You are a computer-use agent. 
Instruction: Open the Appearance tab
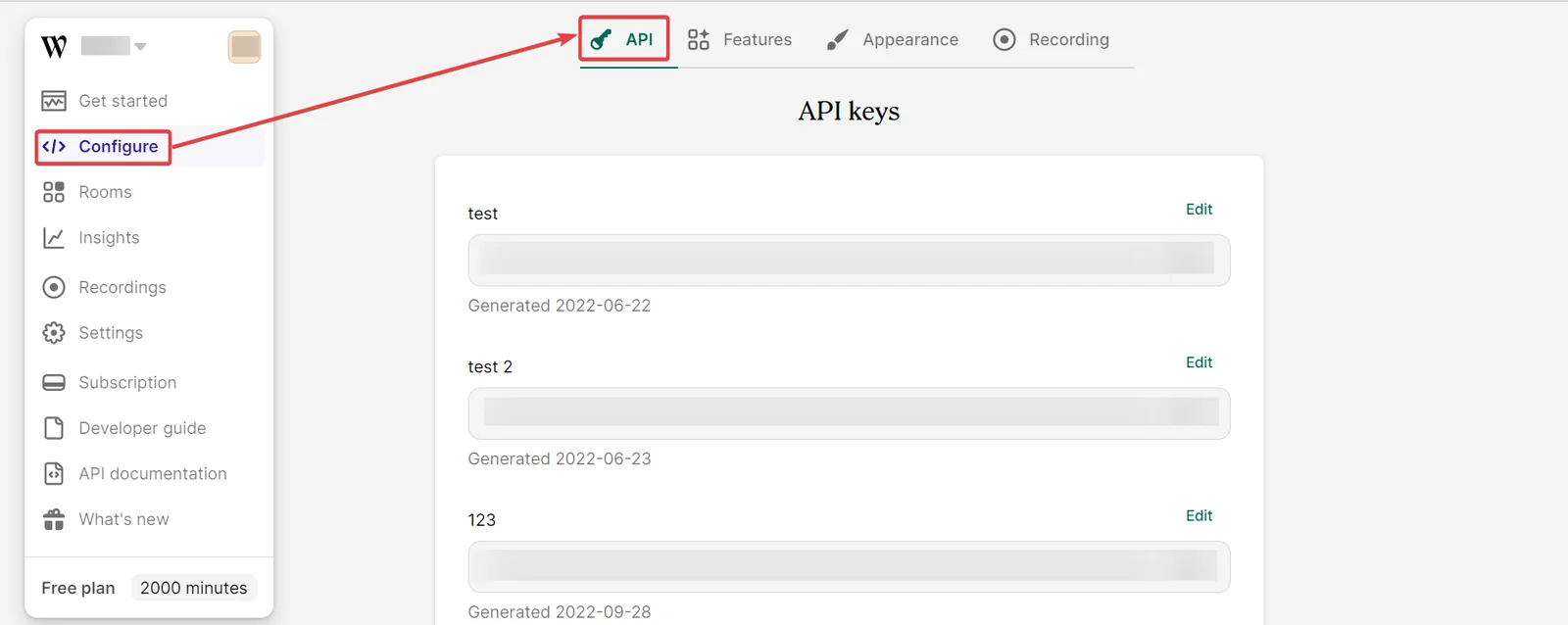pyautogui.click(x=893, y=39)
